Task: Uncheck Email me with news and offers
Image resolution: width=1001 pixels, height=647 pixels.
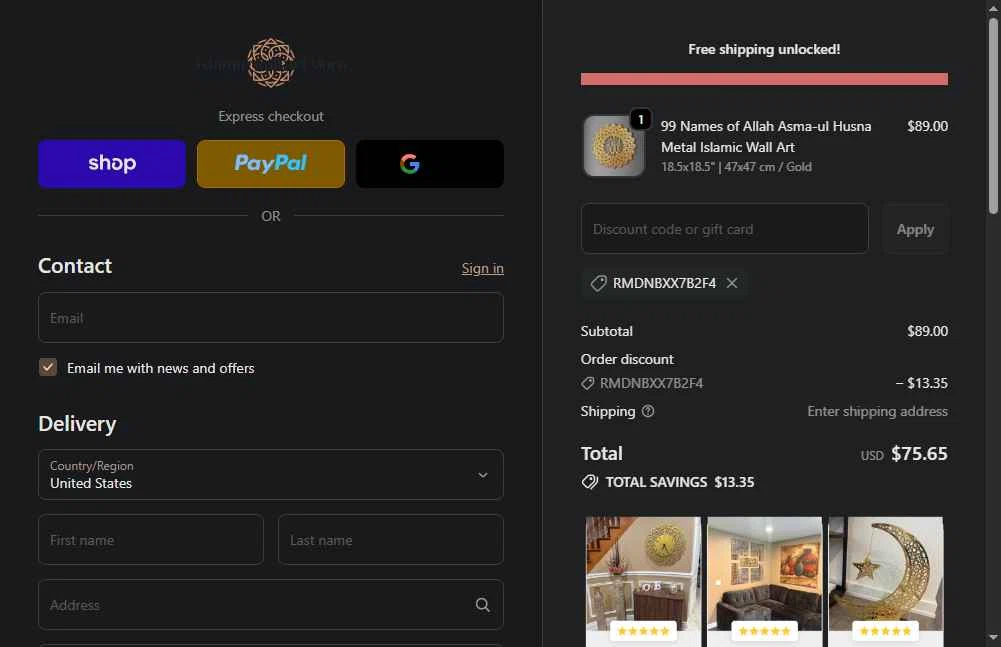Action: click(48, 367)
